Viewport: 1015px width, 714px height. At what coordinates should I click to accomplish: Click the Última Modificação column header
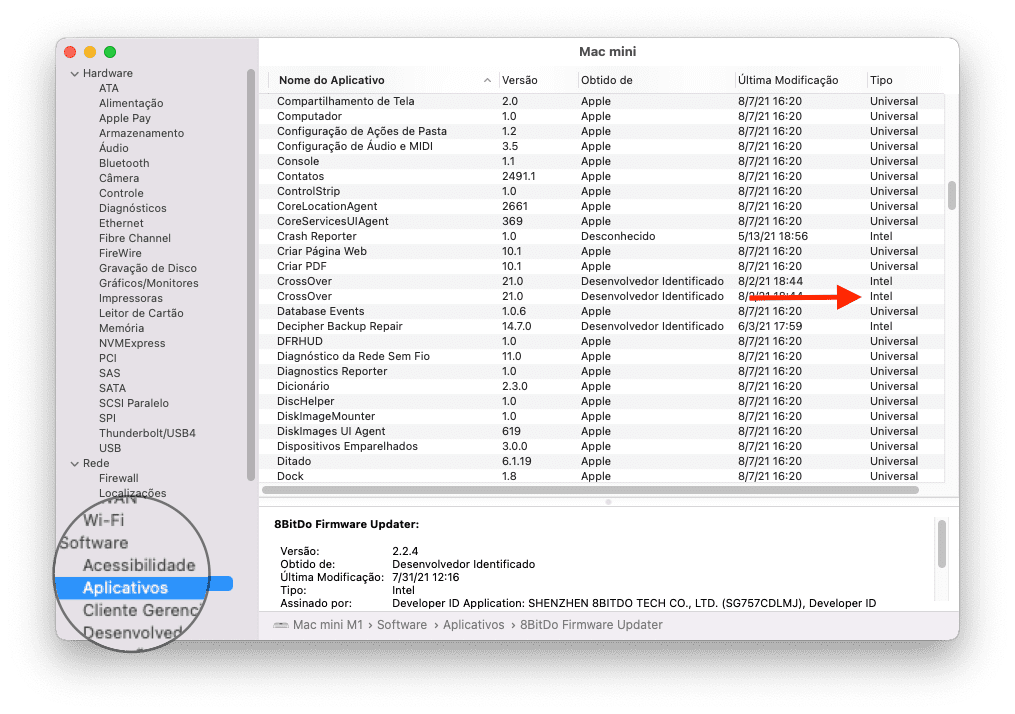click(788, 80)
